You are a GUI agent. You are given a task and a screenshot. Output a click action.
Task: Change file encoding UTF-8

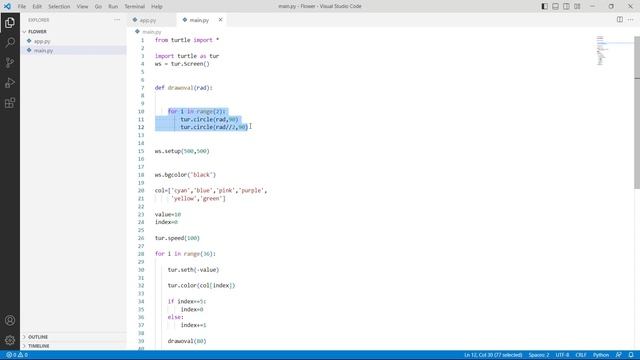pos(562,355)
